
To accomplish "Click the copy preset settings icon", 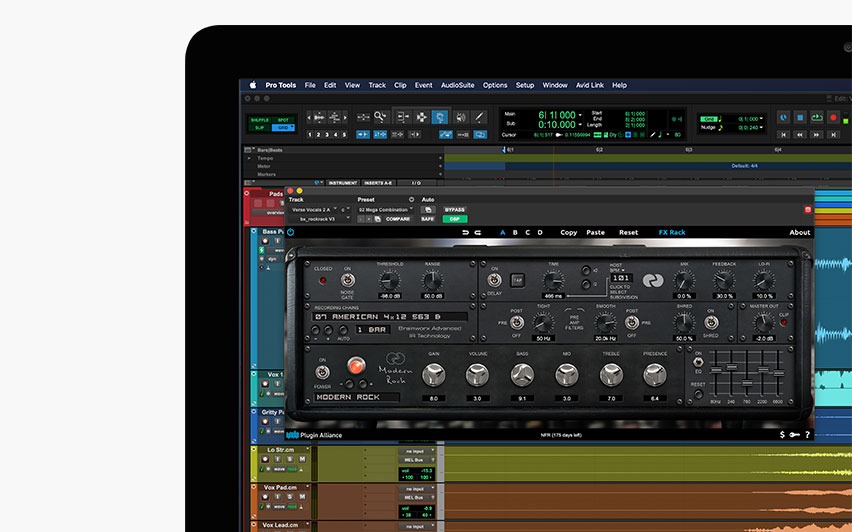I will tap(378, 219).
